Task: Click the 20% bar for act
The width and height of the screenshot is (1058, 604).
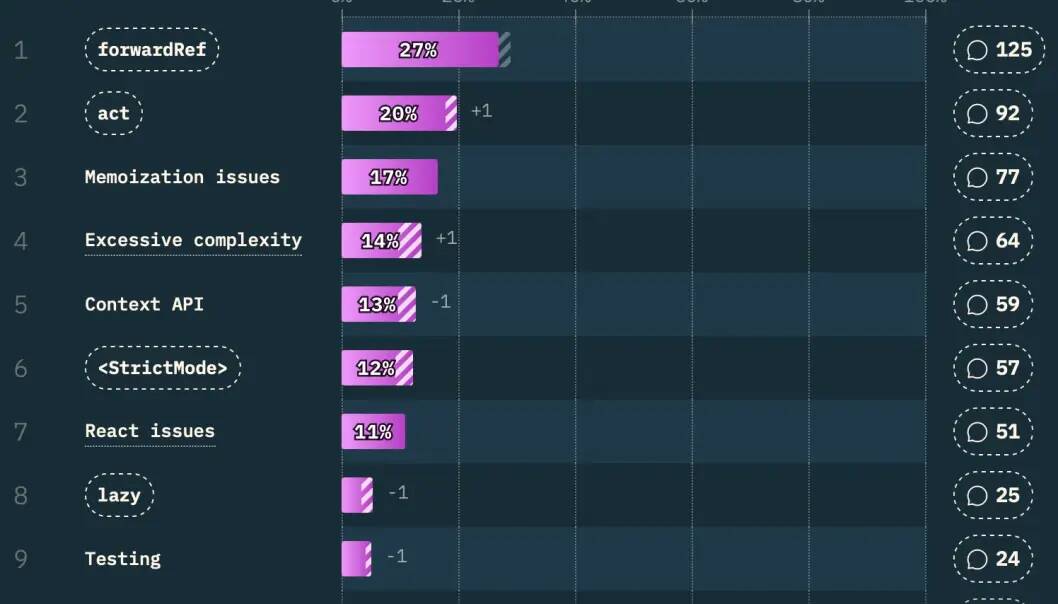Action: point(398,113)
